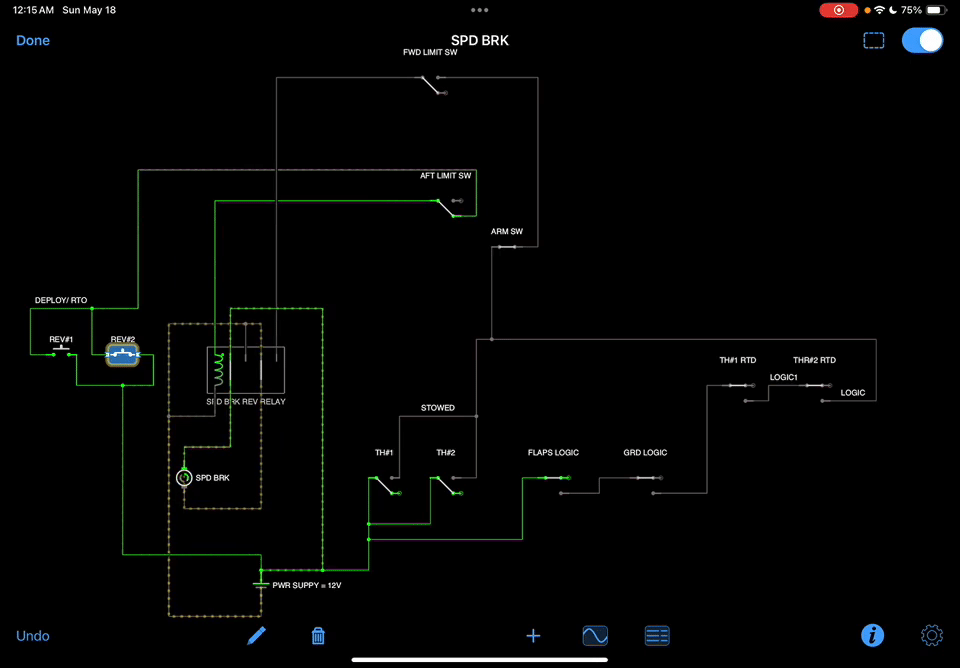
Task: Select the SPD BRK motor component
Action: (x=184, y=478)
